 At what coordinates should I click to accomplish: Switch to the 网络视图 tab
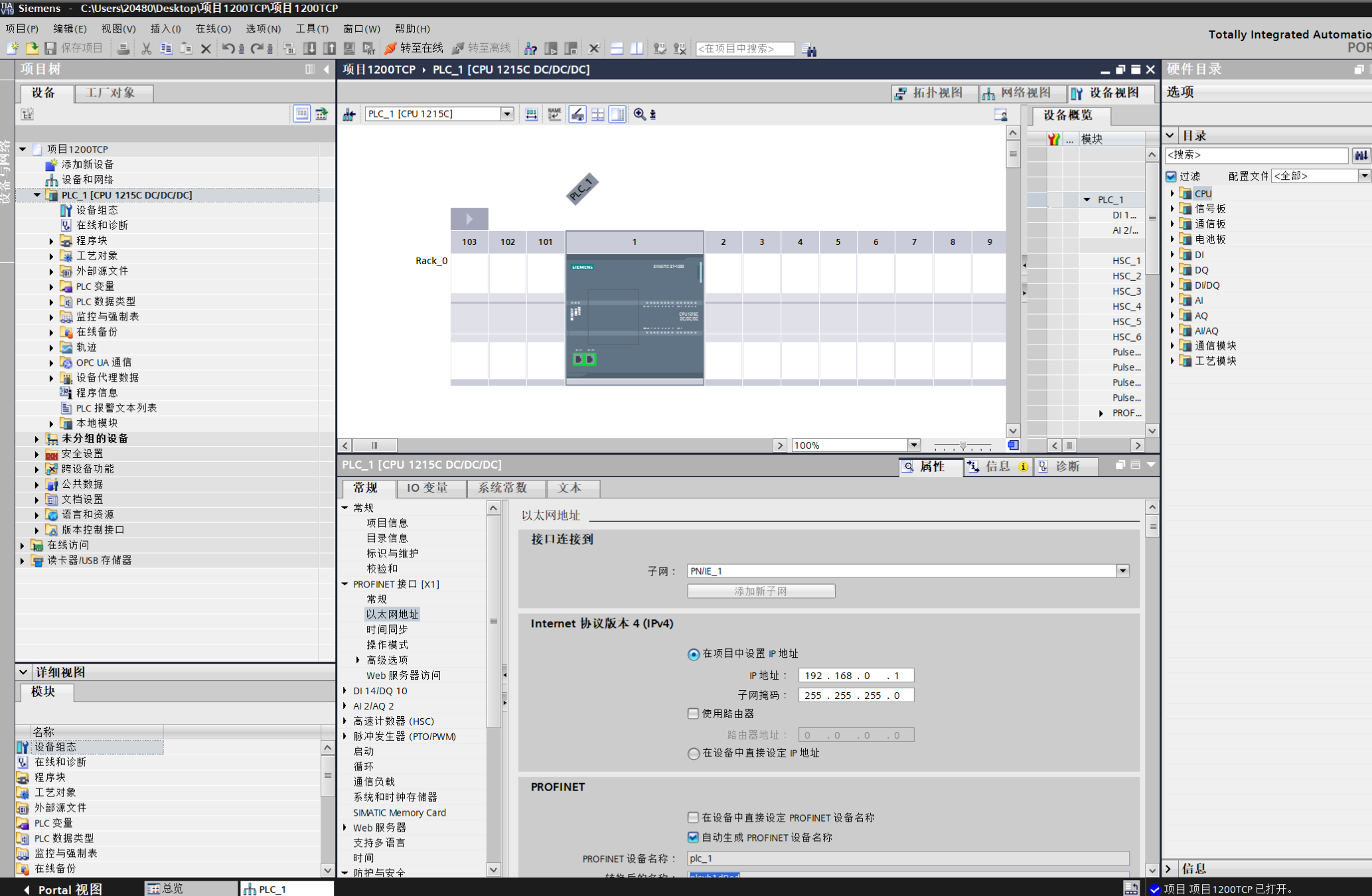(1017, 93)
